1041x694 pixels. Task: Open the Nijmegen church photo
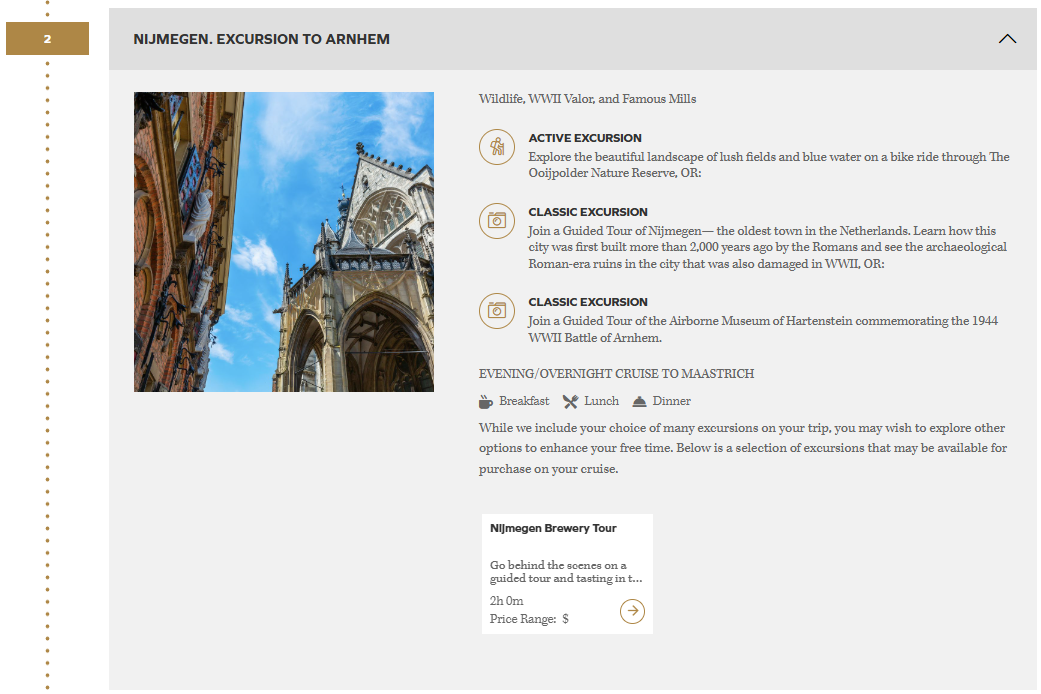[284, 242]
